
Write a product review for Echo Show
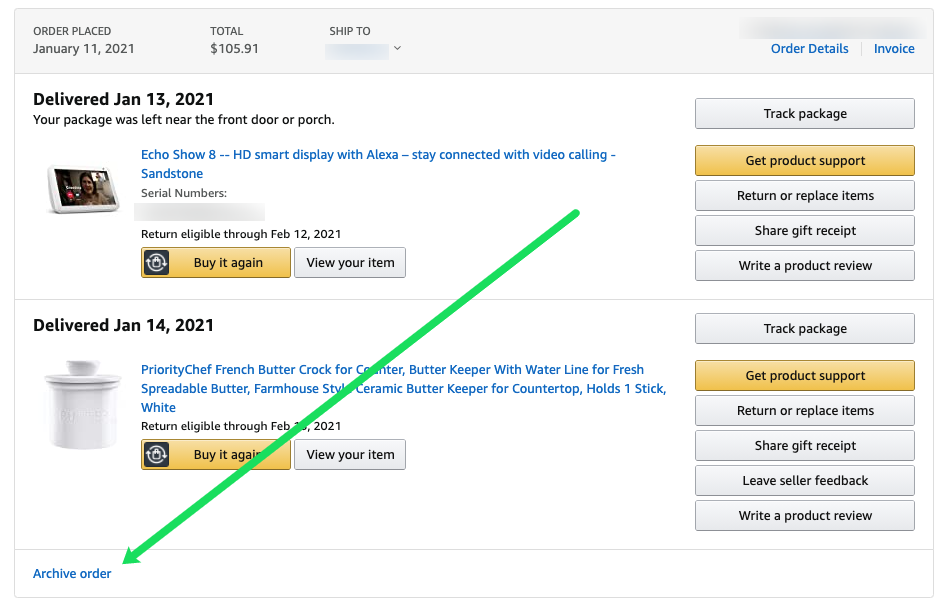click(805, 265)
